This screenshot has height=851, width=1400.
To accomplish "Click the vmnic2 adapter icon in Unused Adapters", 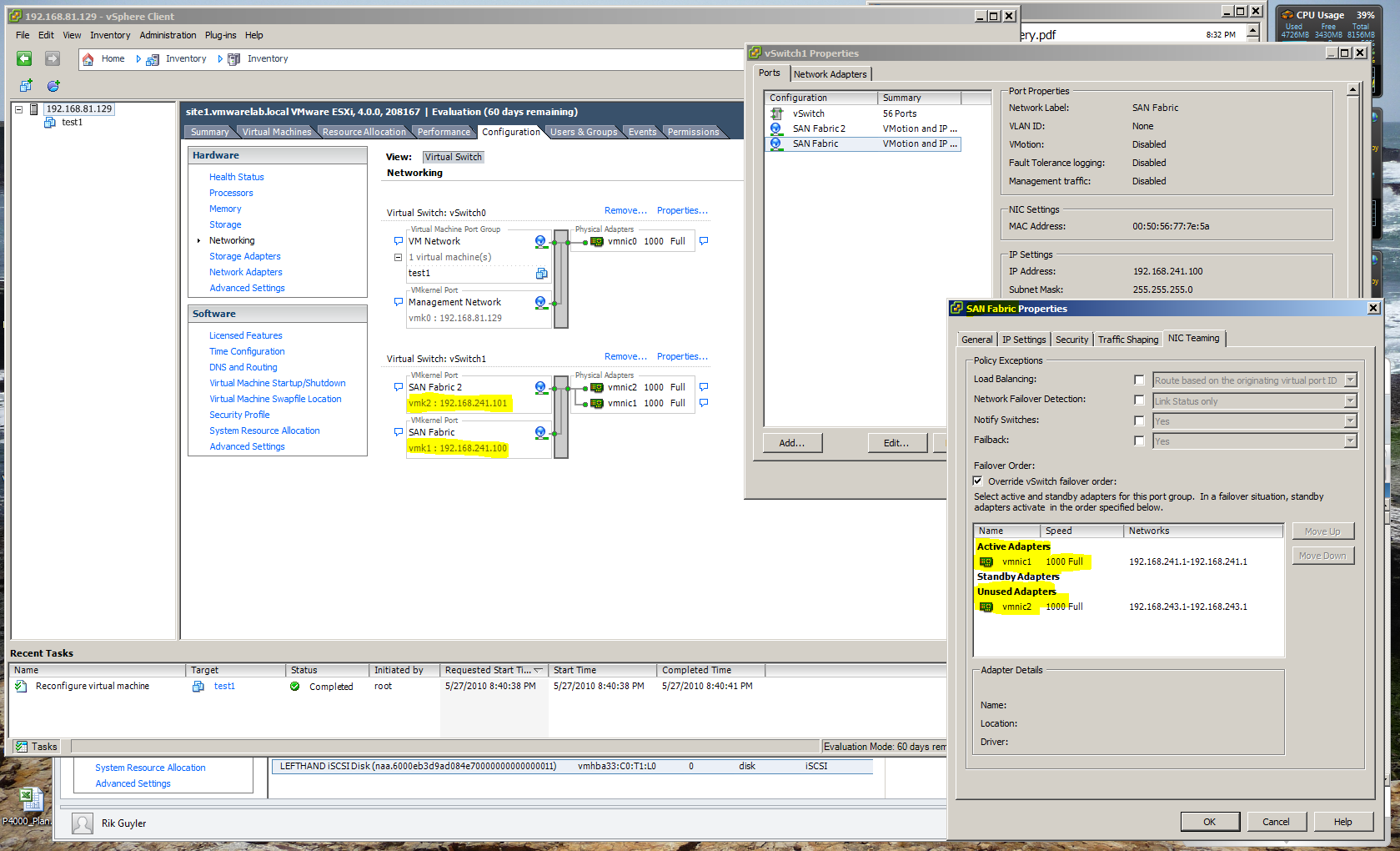I will pyautogui.click(x=986, y=607).
